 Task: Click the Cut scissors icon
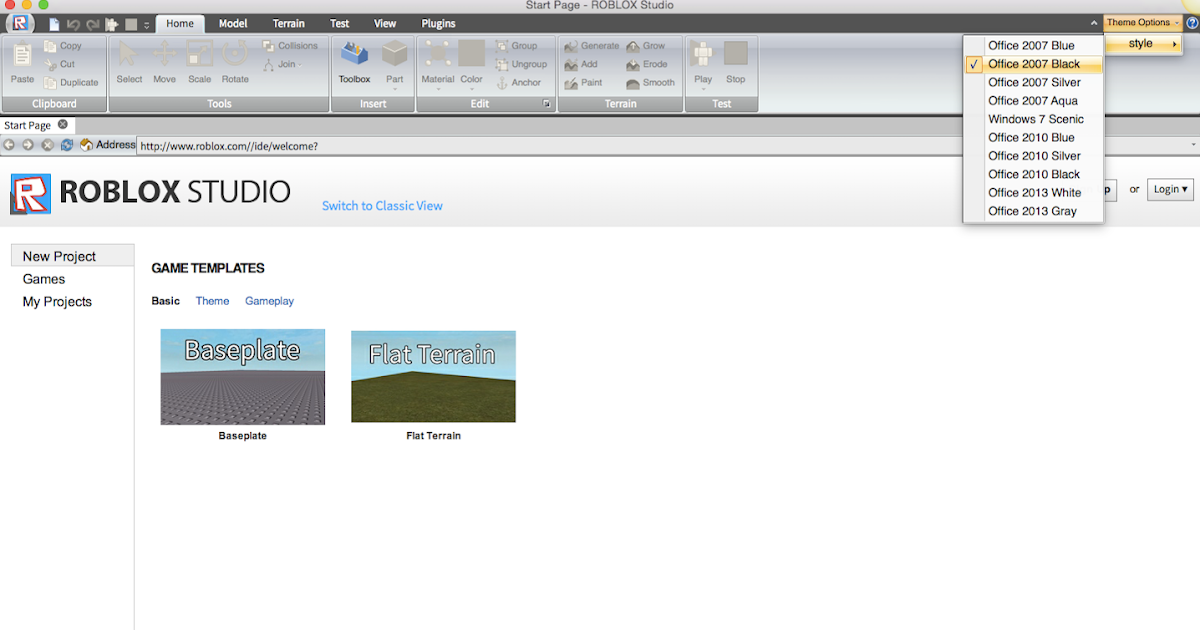(50, 64)
